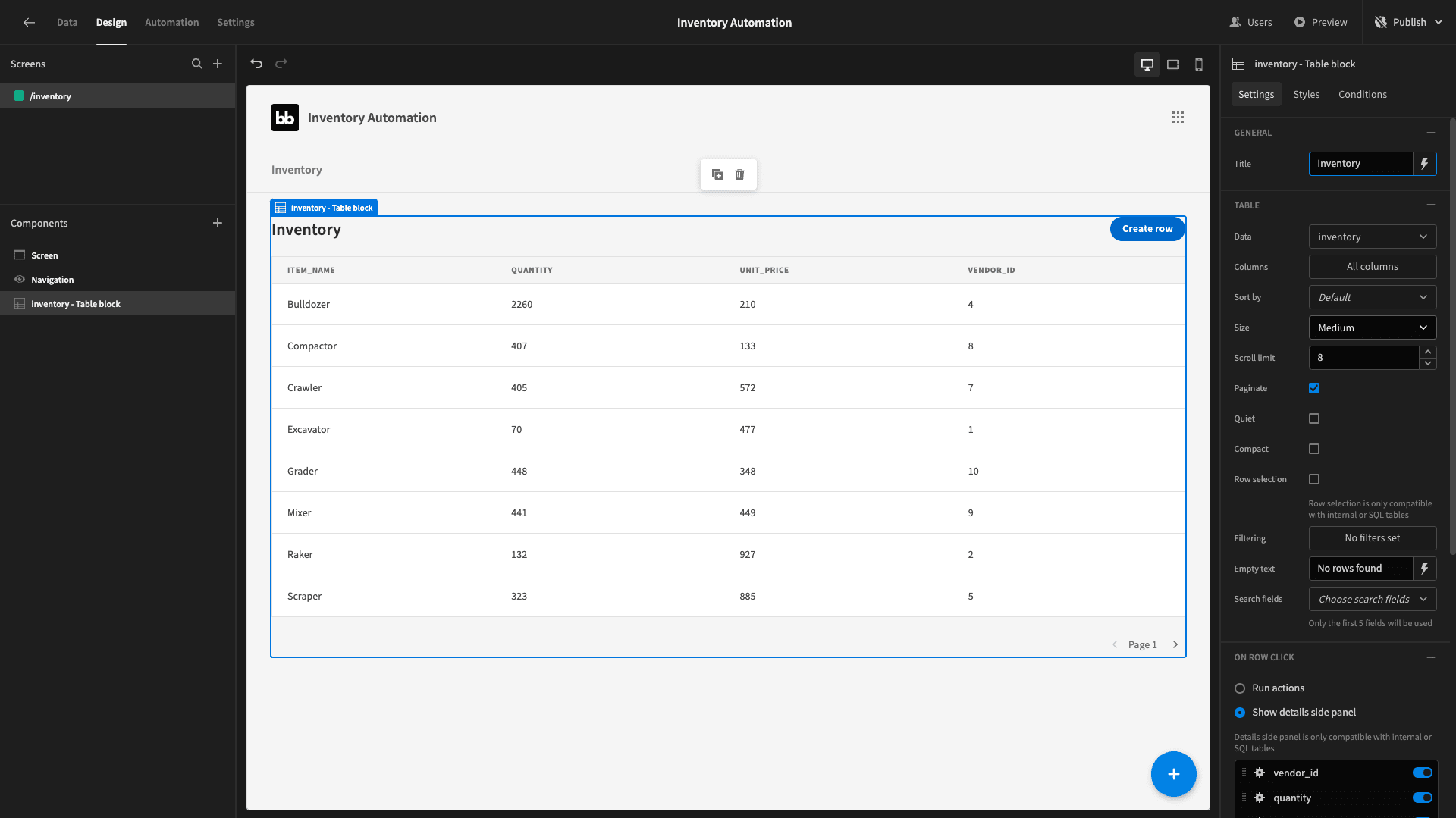Delete the component with trash icon
The height and width of the screenshot is (818, 1456).
coord(740,174)
